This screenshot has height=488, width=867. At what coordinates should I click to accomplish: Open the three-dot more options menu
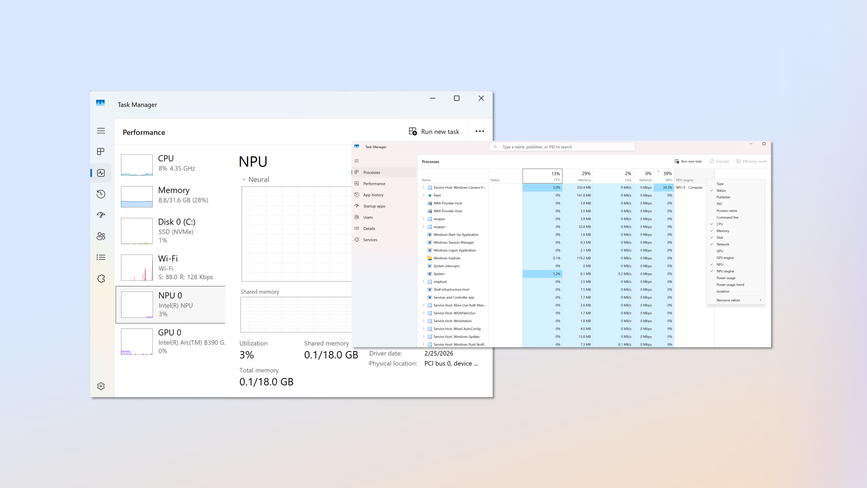click(480, 132)
